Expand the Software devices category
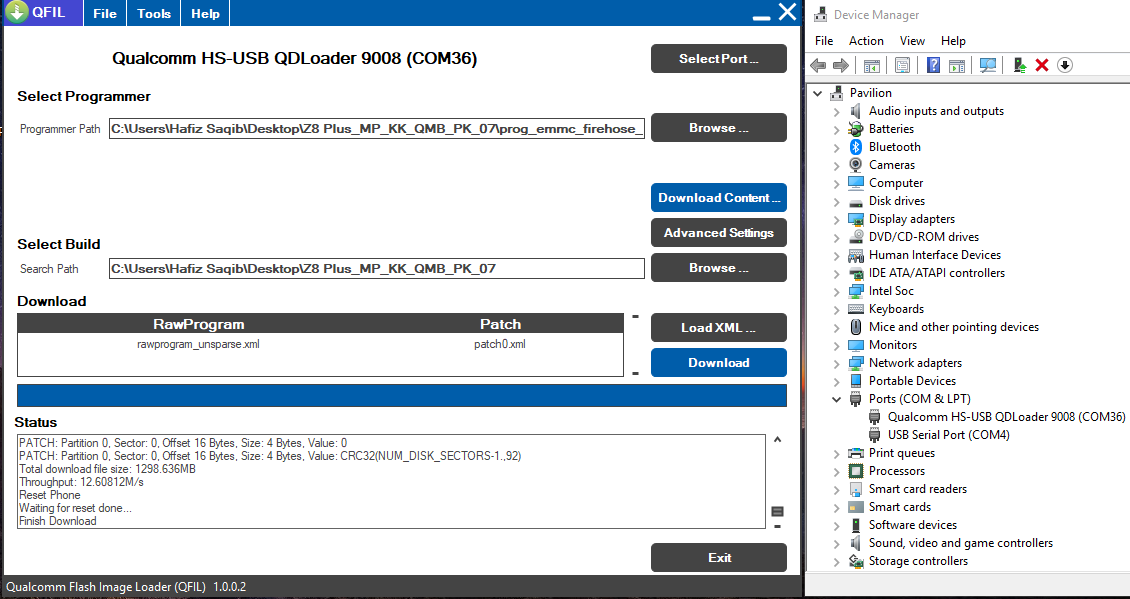The width and height of the screenshot is (1130, 599). [x=836, y=525]
